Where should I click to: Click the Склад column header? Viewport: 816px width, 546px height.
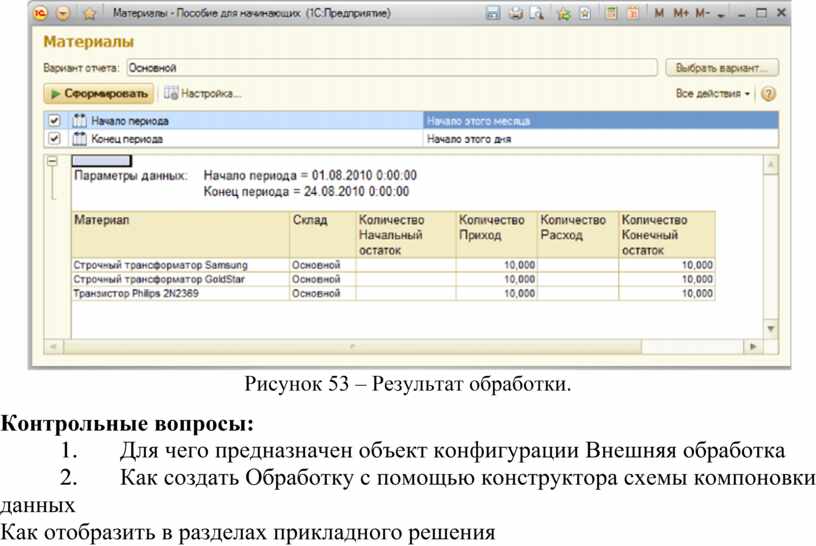(x=323, y=234)
